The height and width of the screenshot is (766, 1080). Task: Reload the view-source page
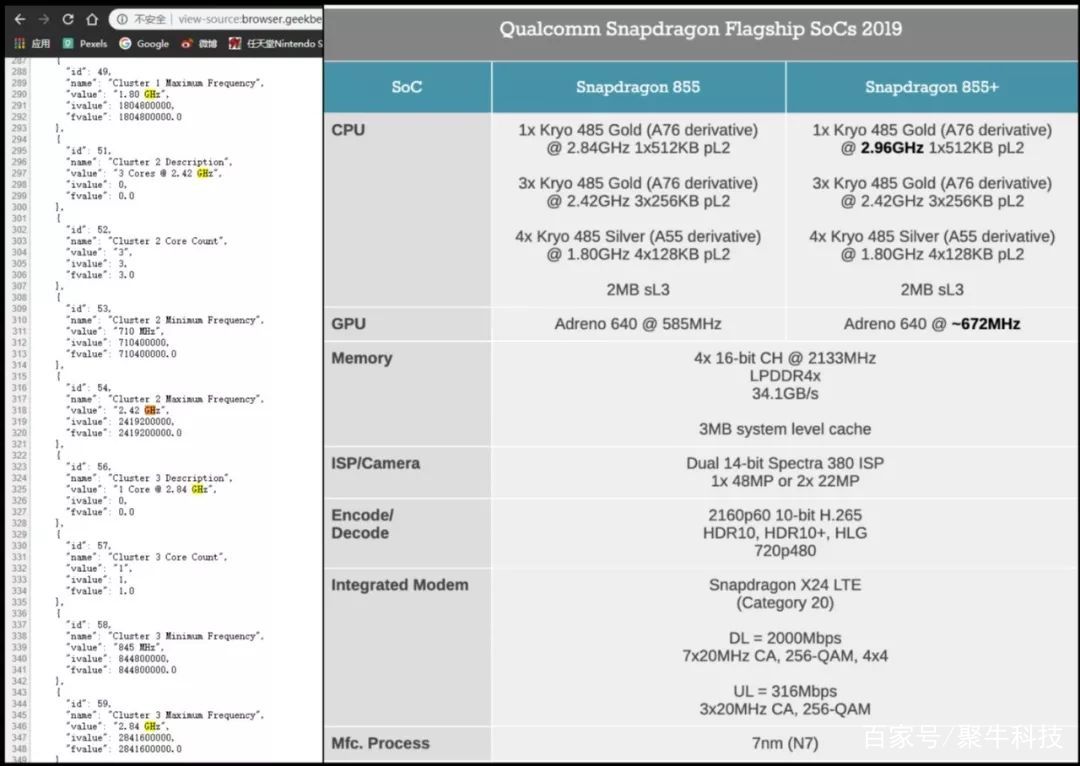[68, 19]
